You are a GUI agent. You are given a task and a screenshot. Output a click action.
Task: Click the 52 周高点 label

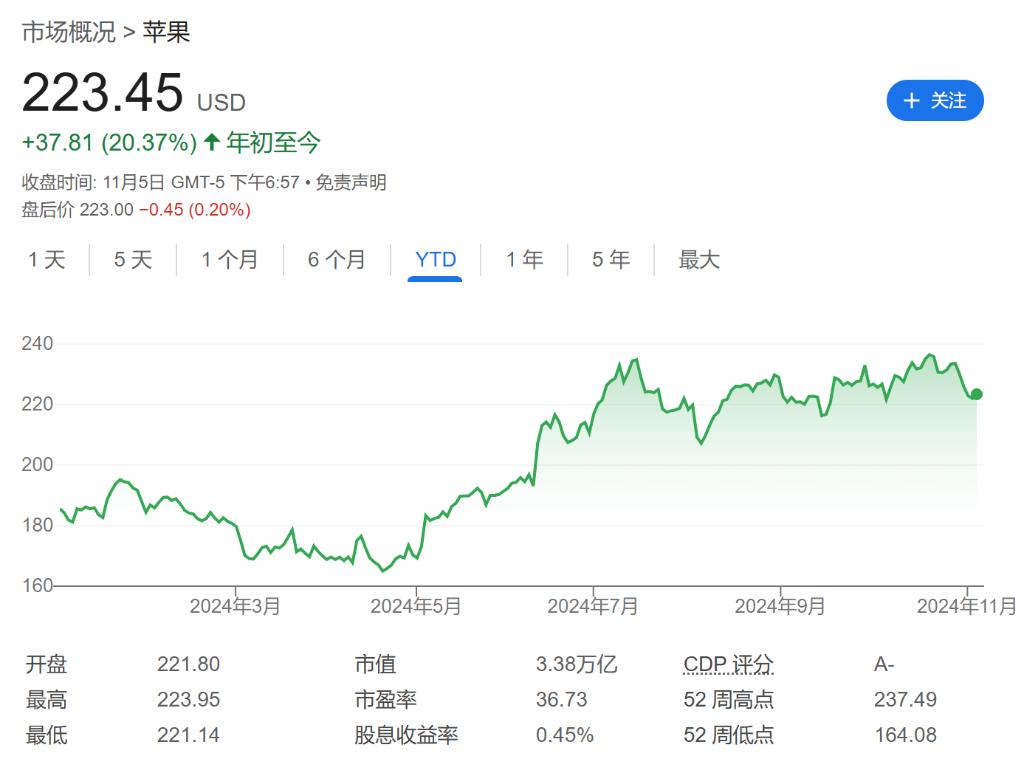coord(728,700)
